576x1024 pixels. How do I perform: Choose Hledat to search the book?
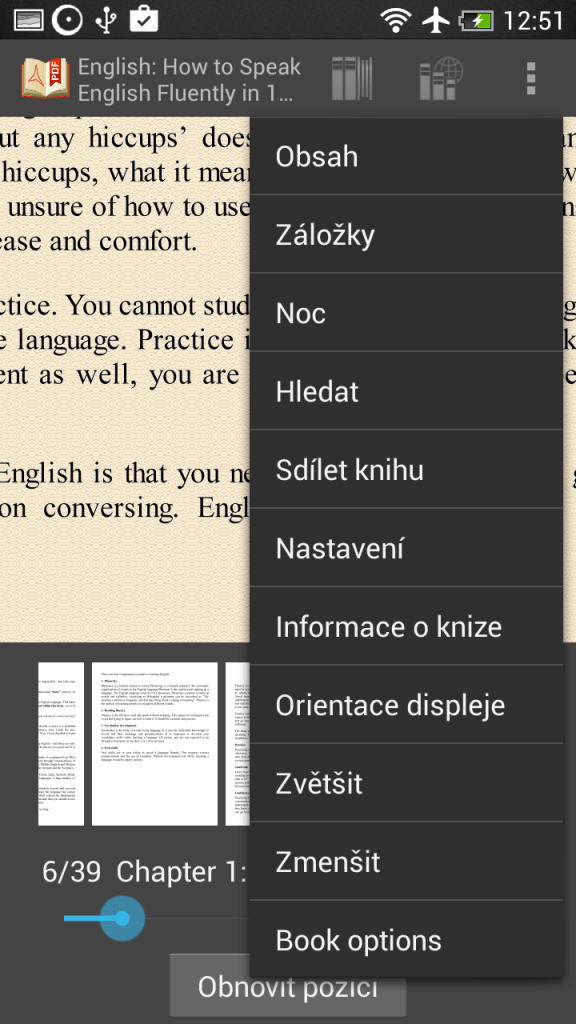pyautogui.click(x=406, y=391)
